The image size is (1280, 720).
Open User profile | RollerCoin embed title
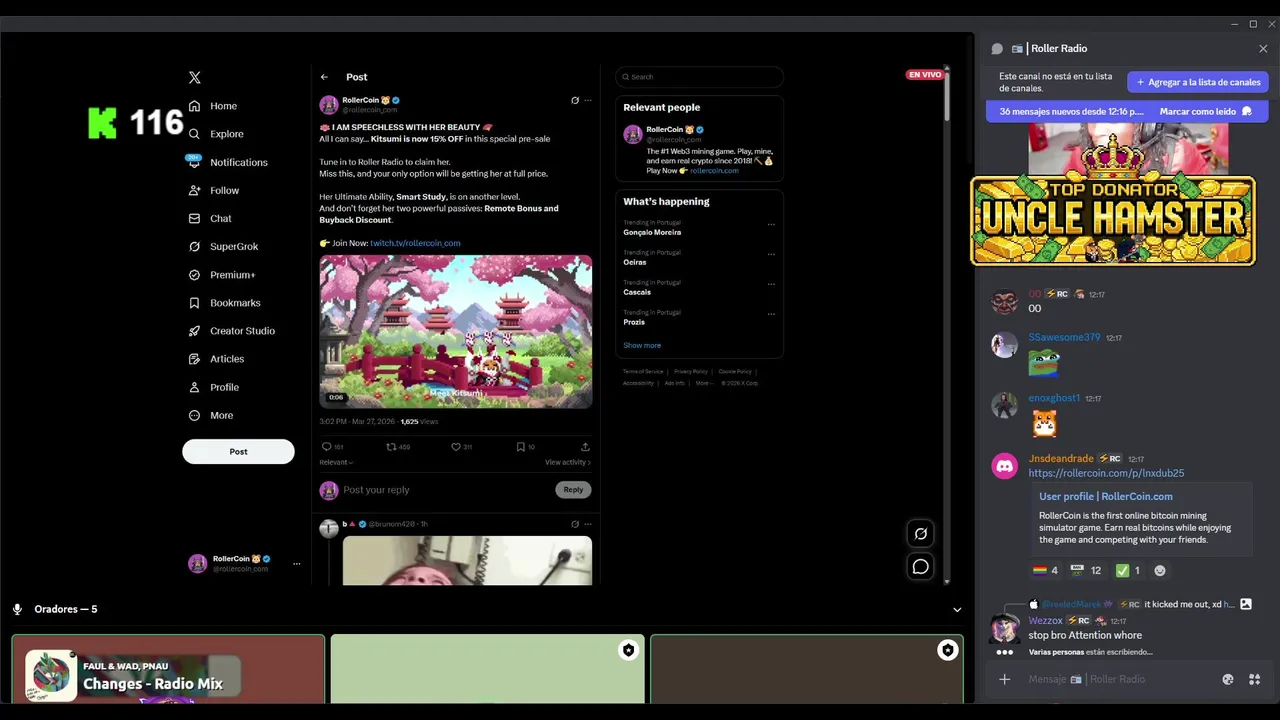(x=1106, y=496)
